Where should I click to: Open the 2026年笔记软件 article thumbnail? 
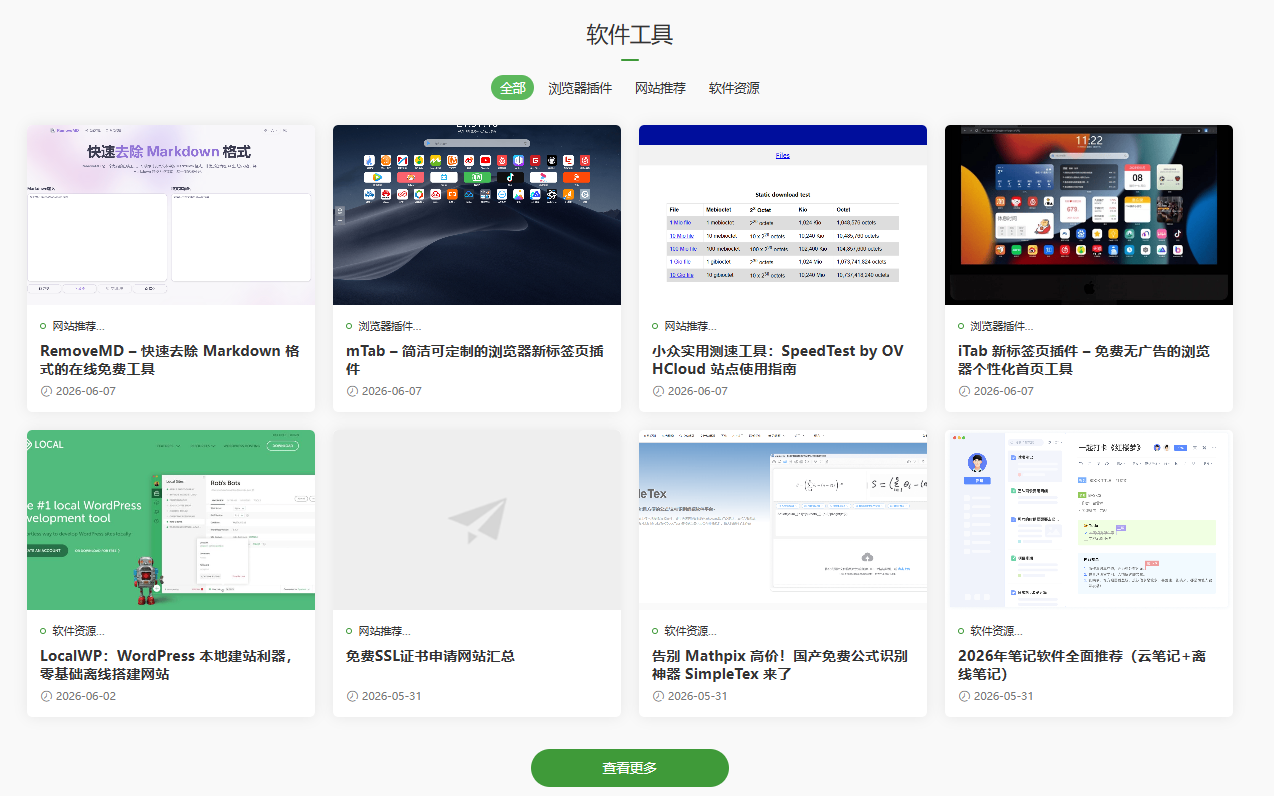click(x=1089, y=520)
